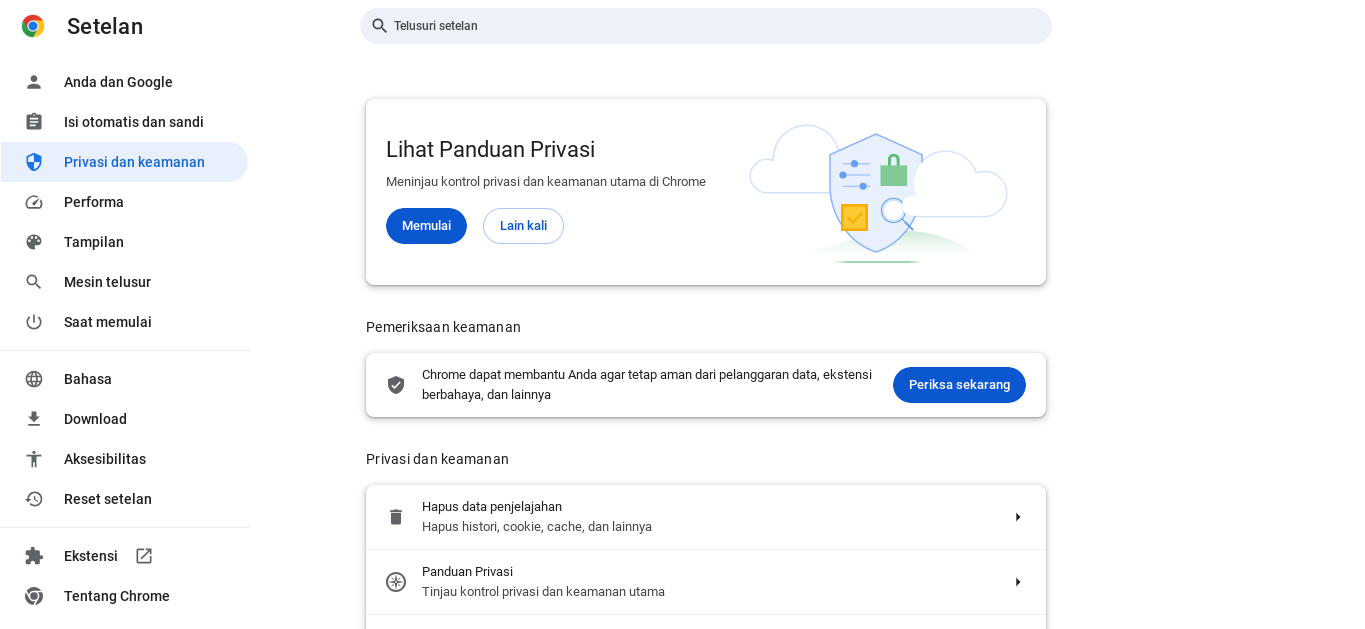Viewport: 1365px width, 629px height.
Task: Open the Download settings page
Action: coord(124,419)
